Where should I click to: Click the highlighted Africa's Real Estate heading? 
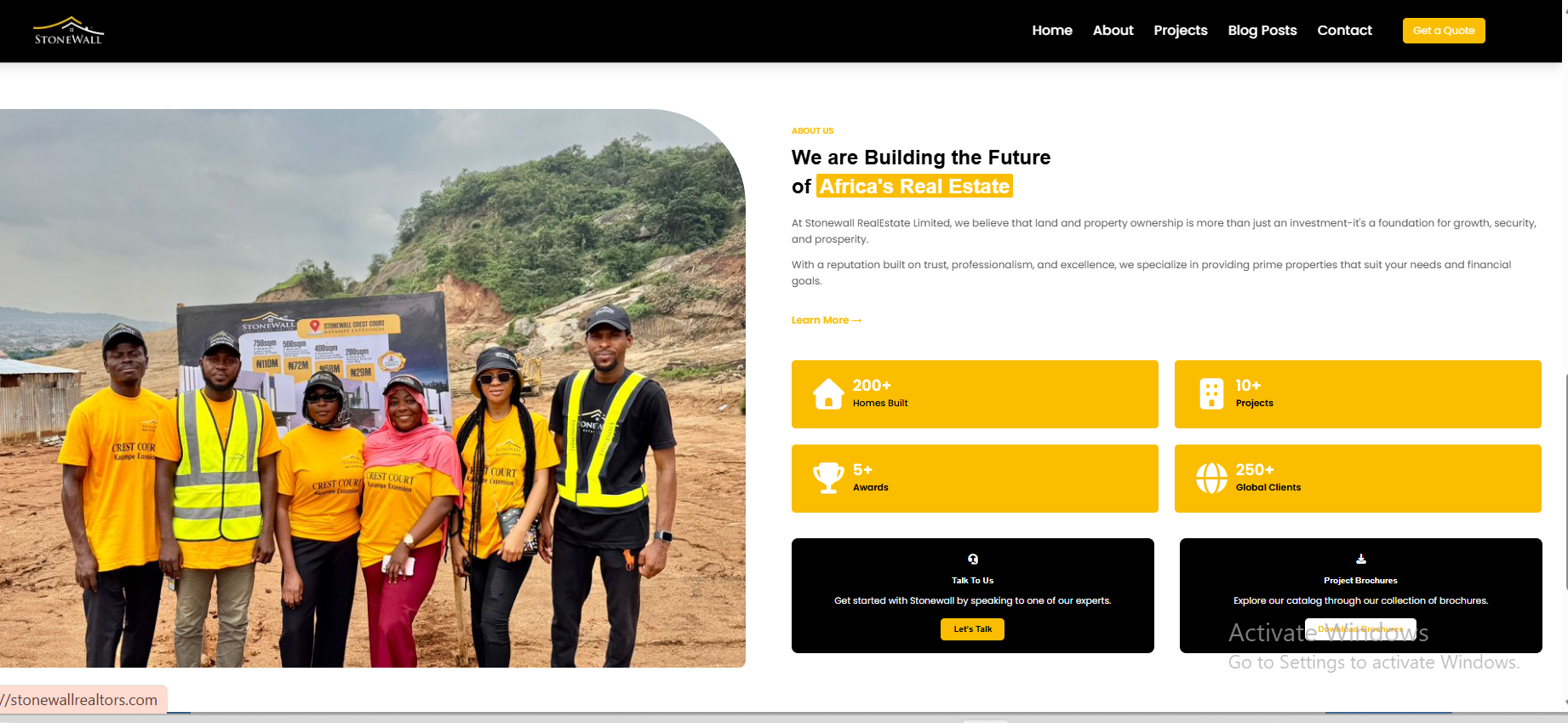(914, 186)
